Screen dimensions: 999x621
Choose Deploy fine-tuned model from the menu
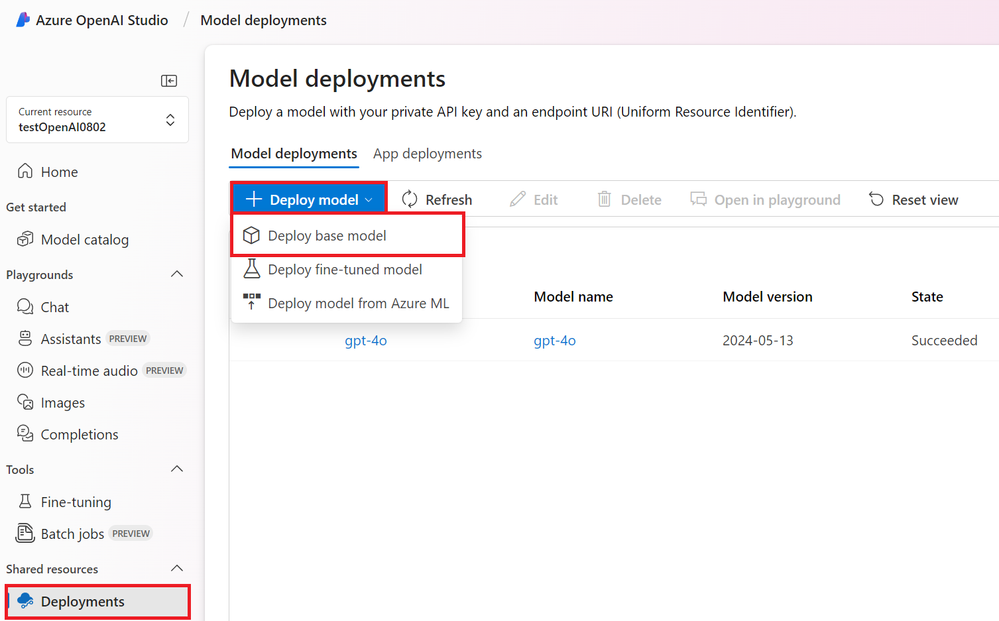tap(347, 269)
